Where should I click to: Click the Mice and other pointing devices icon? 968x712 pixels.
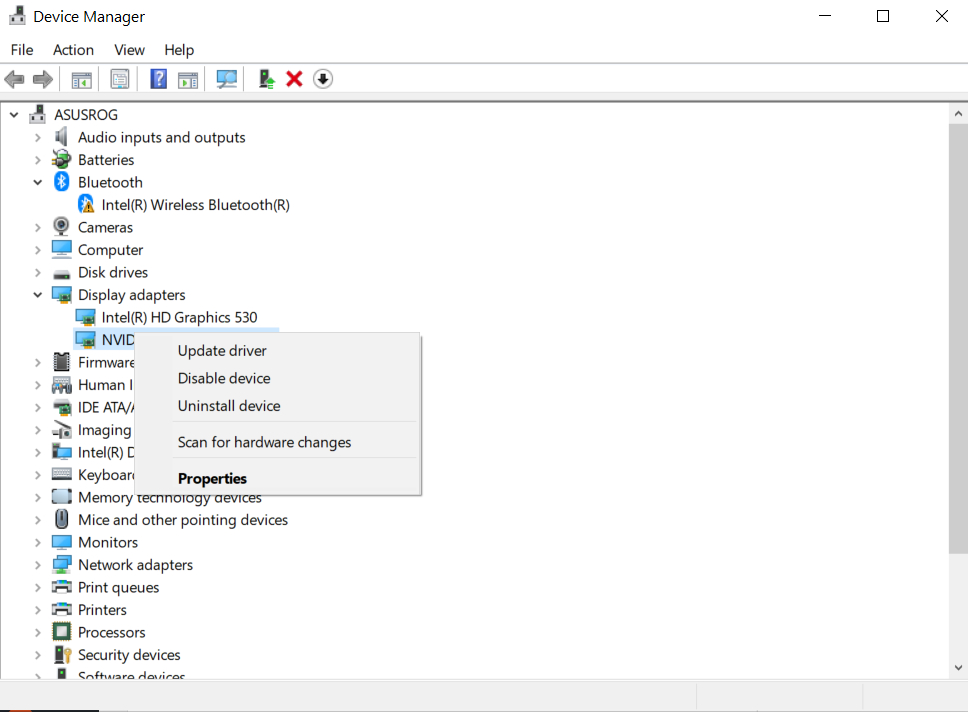(62, 519)
